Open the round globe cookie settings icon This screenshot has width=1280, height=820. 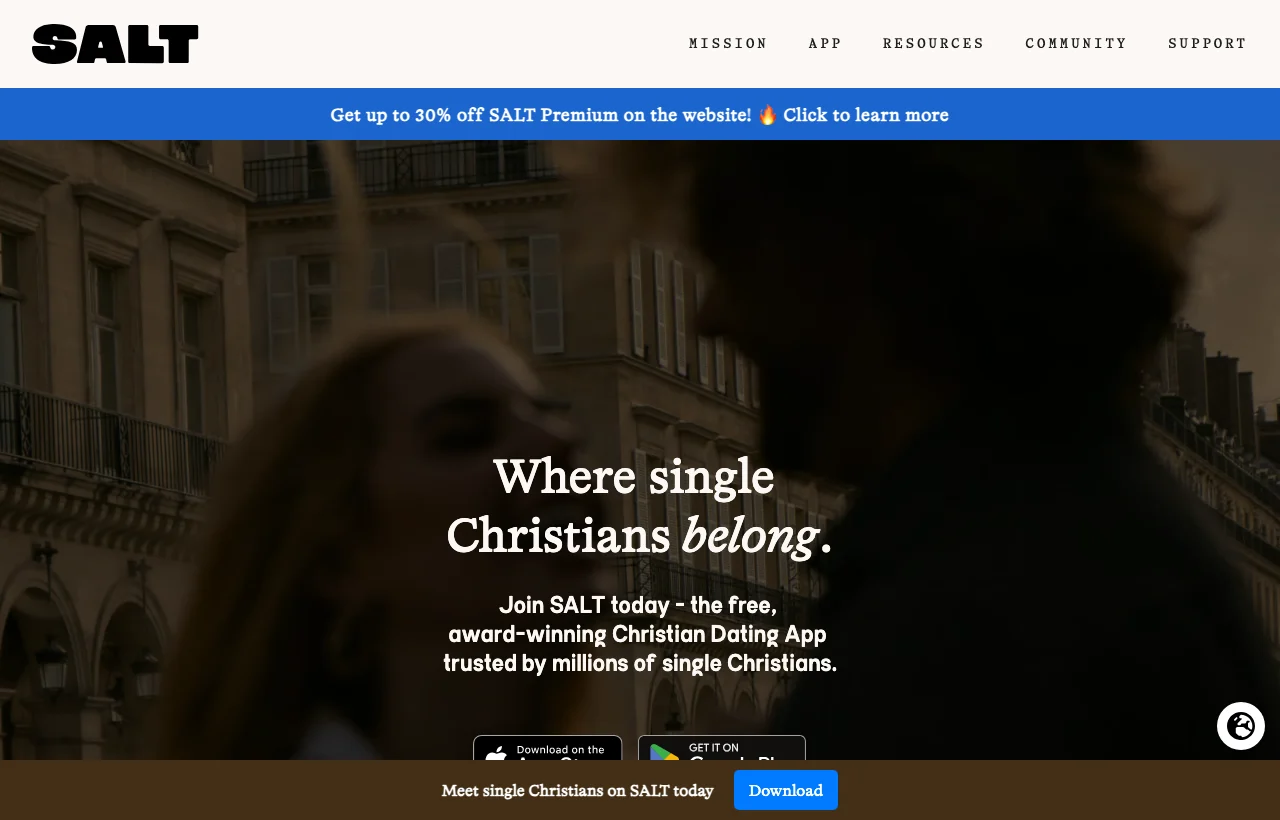(1241, 726)
